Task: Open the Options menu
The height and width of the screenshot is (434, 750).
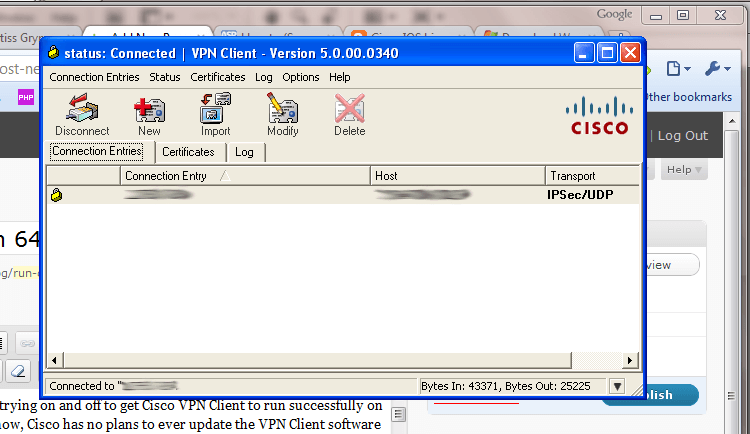Action: (300, 77)
